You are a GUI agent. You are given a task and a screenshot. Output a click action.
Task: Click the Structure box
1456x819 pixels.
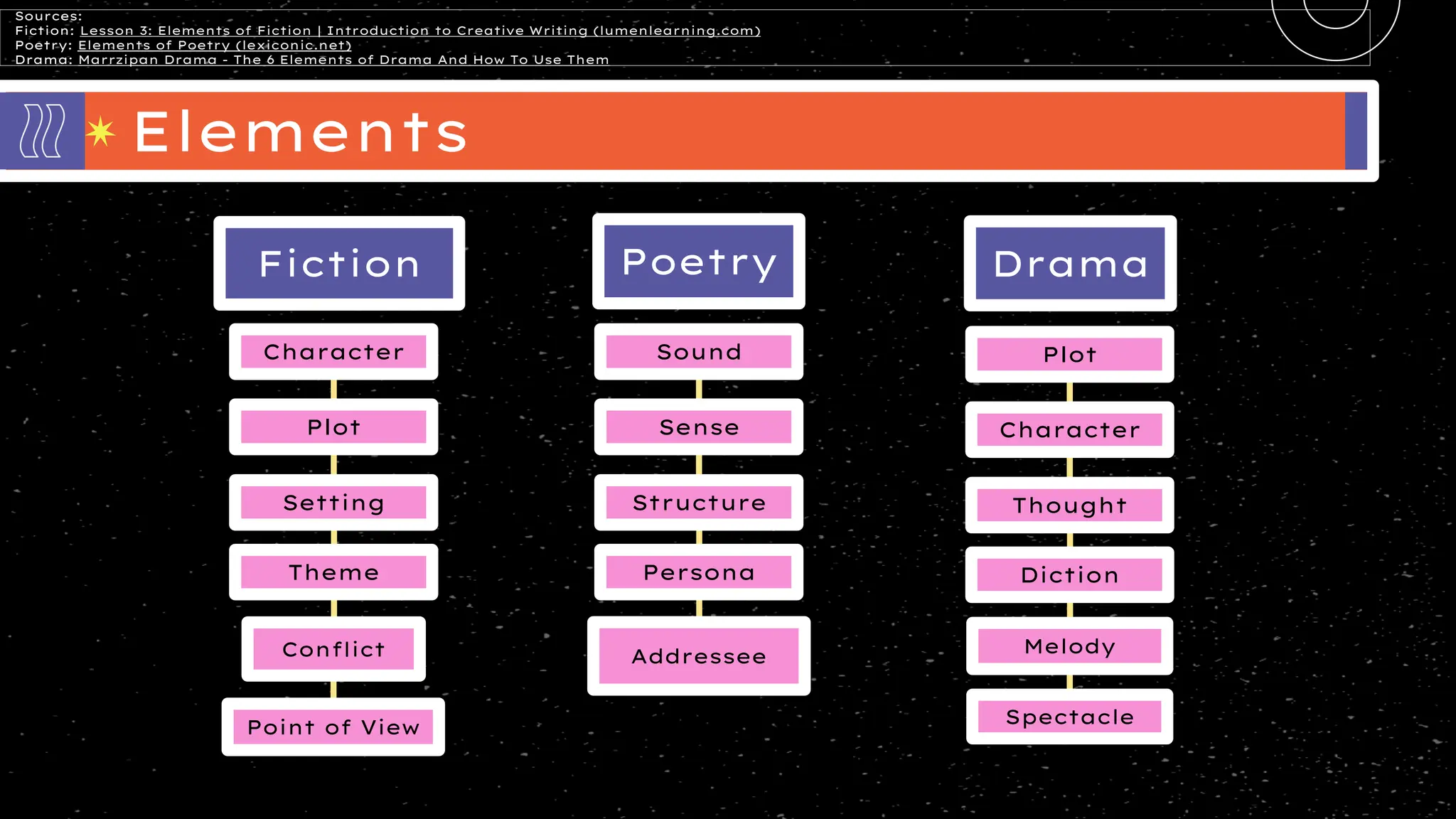tap(699, 503)
